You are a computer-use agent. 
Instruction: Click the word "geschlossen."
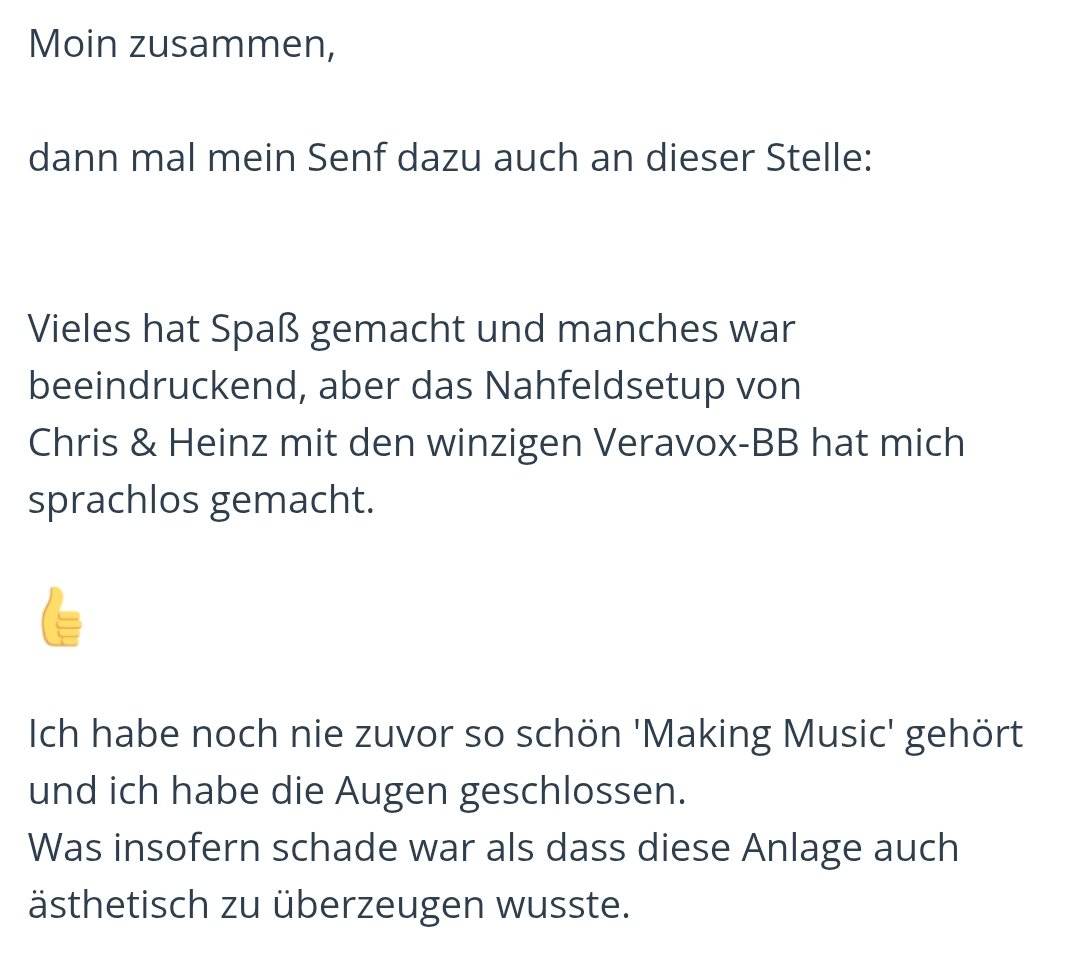[574, 791]
